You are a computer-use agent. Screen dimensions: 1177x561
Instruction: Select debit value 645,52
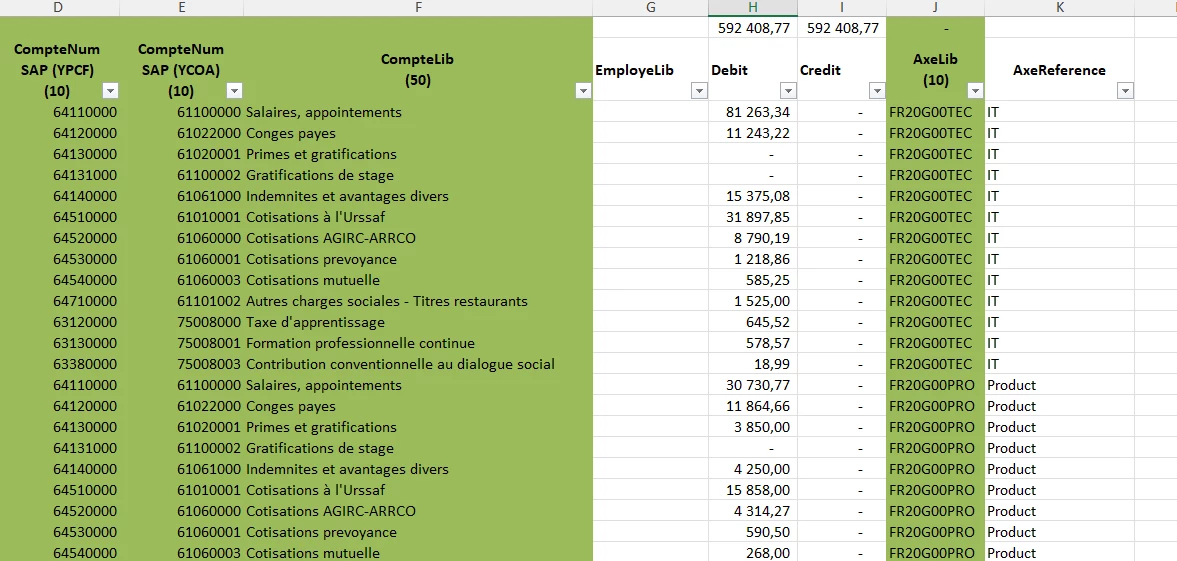[x=753, y=322]
